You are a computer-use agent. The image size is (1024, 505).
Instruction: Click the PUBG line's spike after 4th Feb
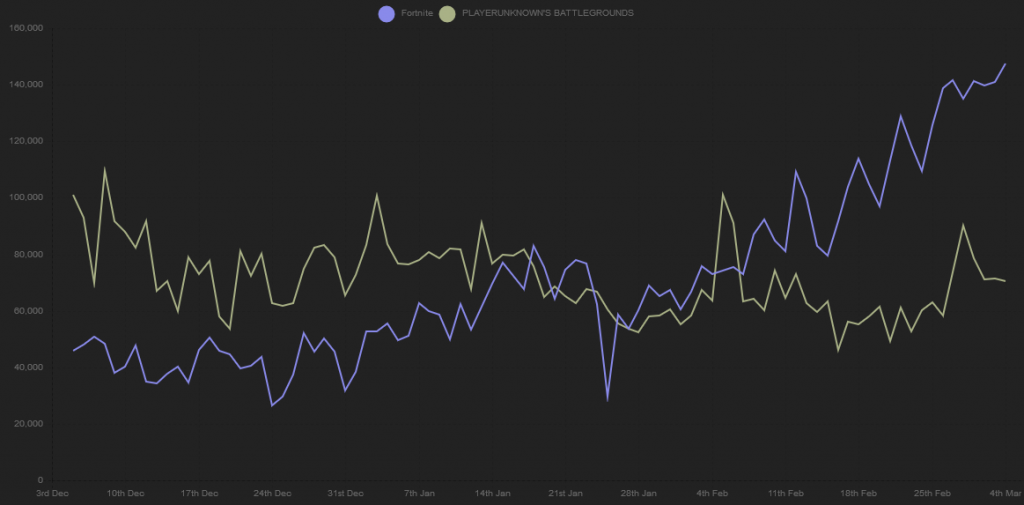click(722, 194)
